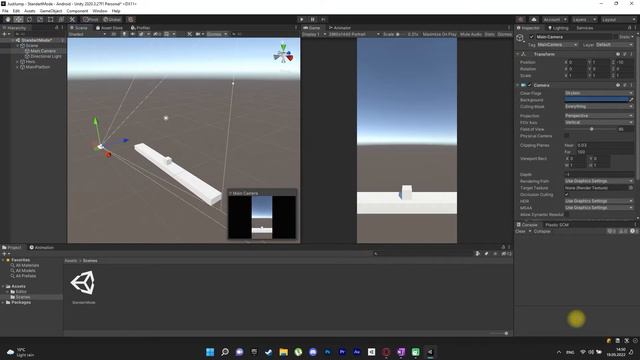This screenshot has width=640, height=360.
Task: Open the Assets menu
Action: pos(29,11)
